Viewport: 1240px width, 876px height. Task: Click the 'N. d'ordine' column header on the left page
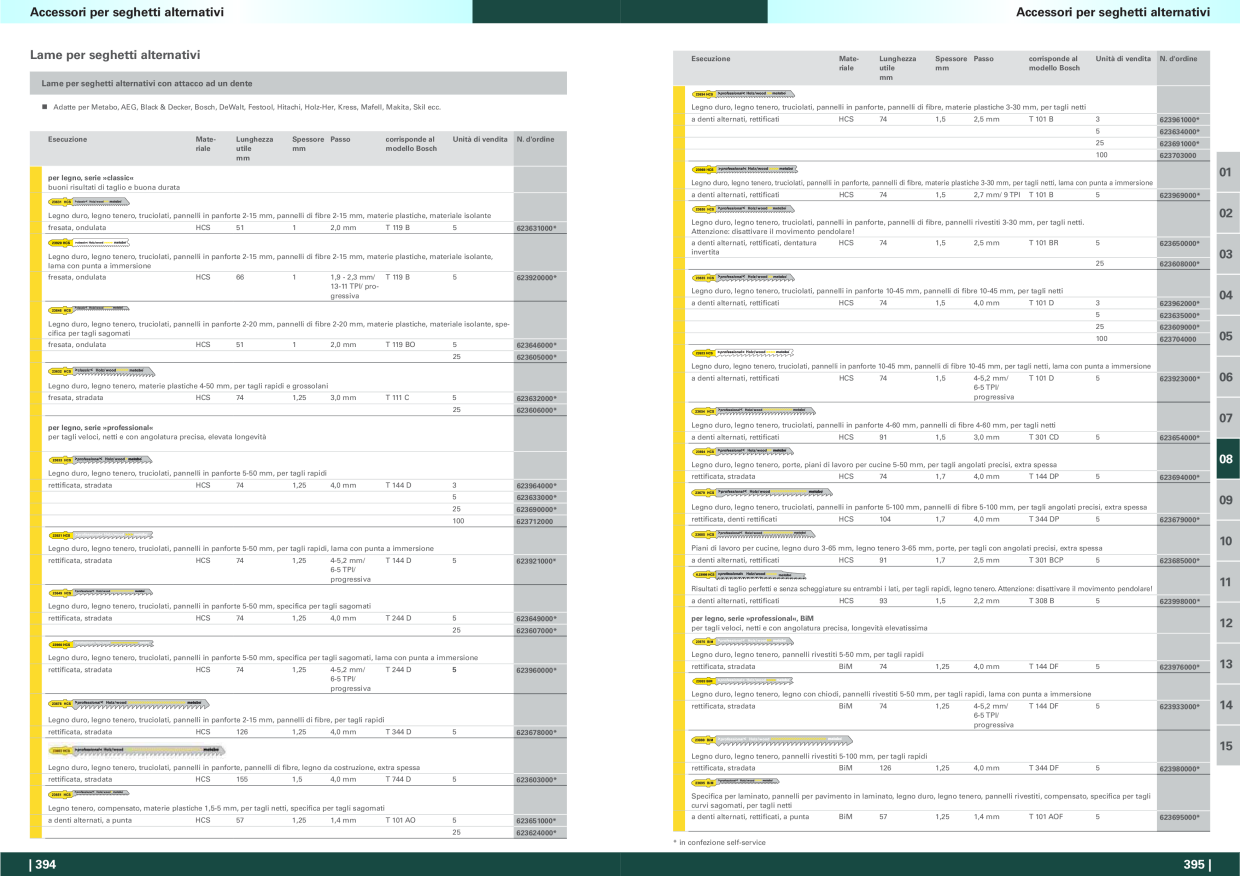(536, 140)
